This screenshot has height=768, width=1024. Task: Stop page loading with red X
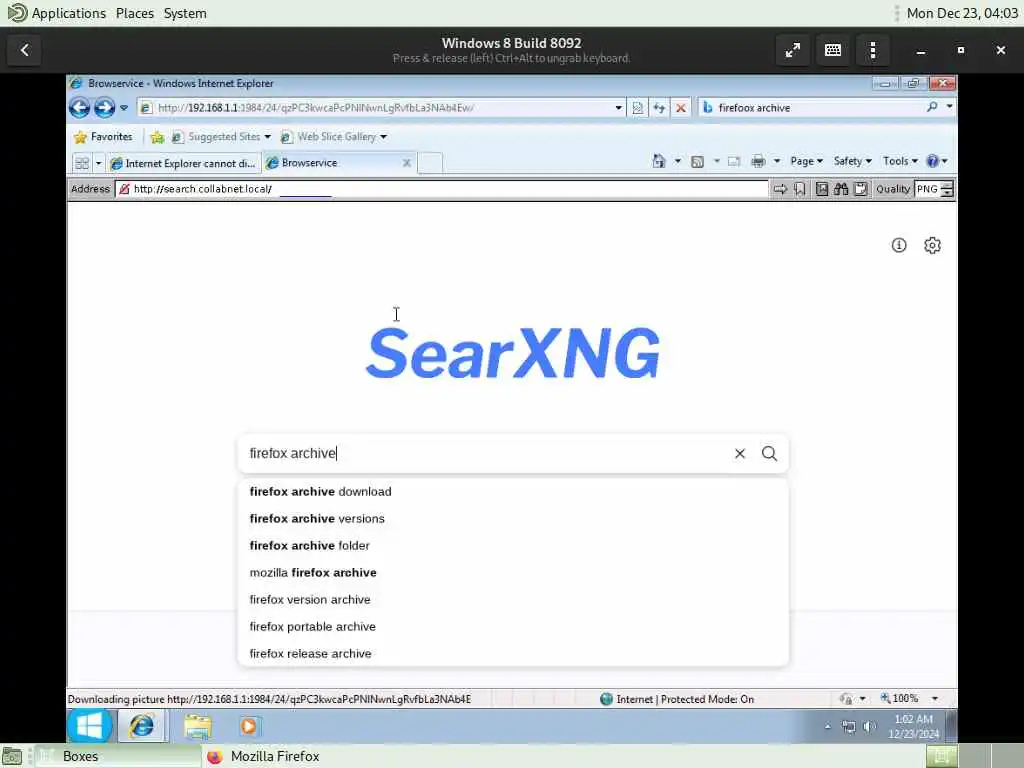[680, 108]
